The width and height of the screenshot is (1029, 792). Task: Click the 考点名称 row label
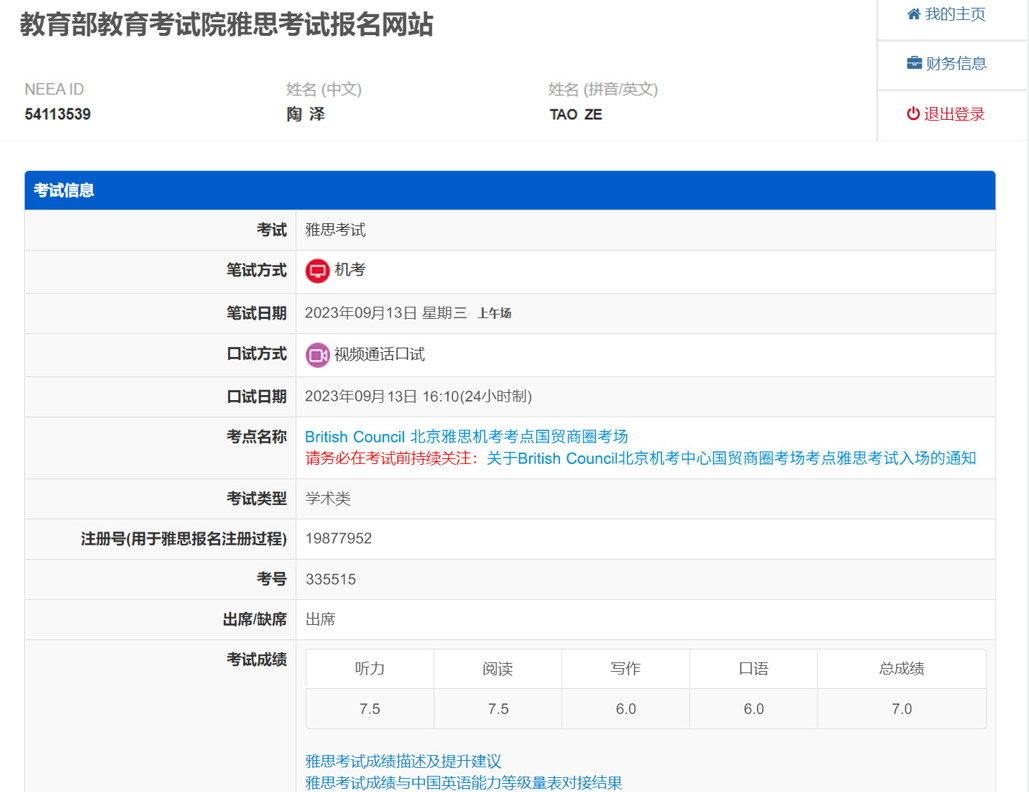pos(257,436)
